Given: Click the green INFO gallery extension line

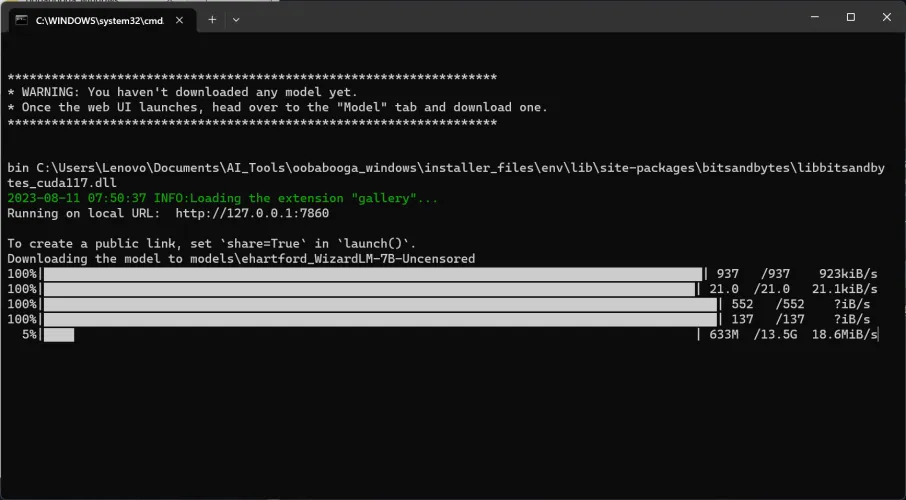Looking at the screenshot, I should (222, 198).
